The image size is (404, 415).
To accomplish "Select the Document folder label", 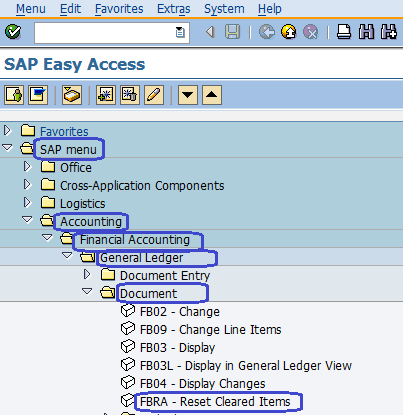I will coord(148,293).
